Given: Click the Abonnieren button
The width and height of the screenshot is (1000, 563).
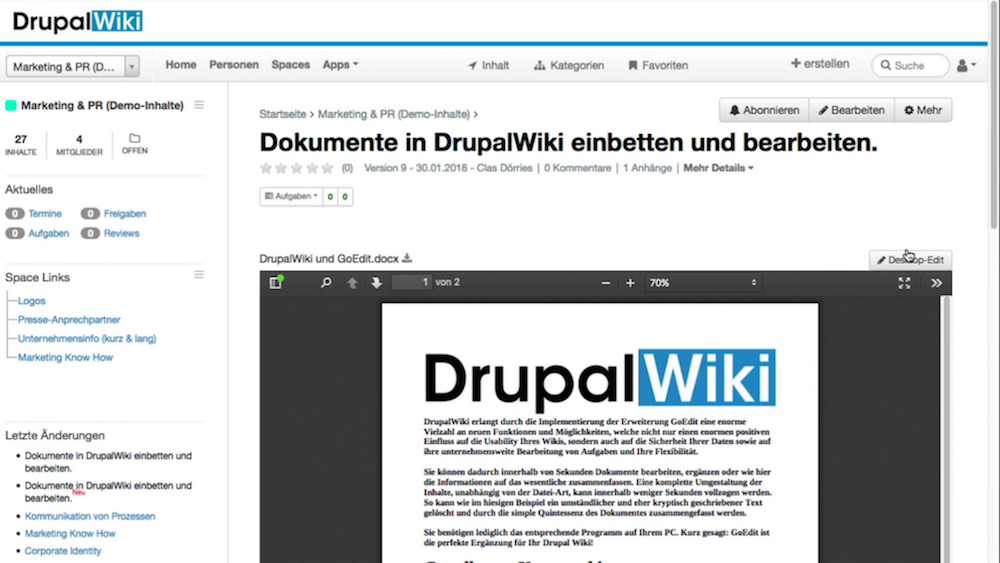Looking at the screenshot, I should click(x=764, y=110).
